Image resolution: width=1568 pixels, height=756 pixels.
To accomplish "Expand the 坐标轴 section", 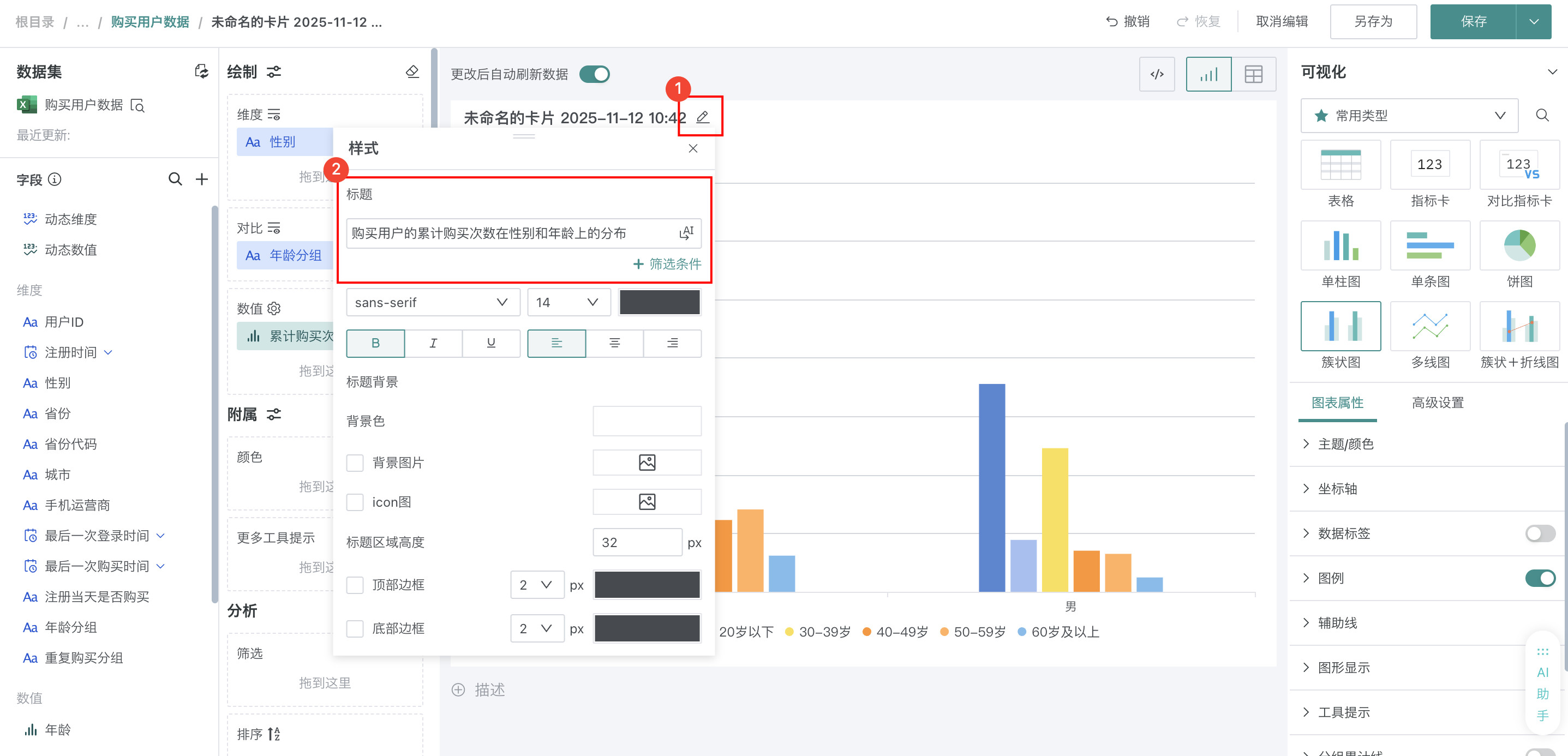I will 1337,489.
